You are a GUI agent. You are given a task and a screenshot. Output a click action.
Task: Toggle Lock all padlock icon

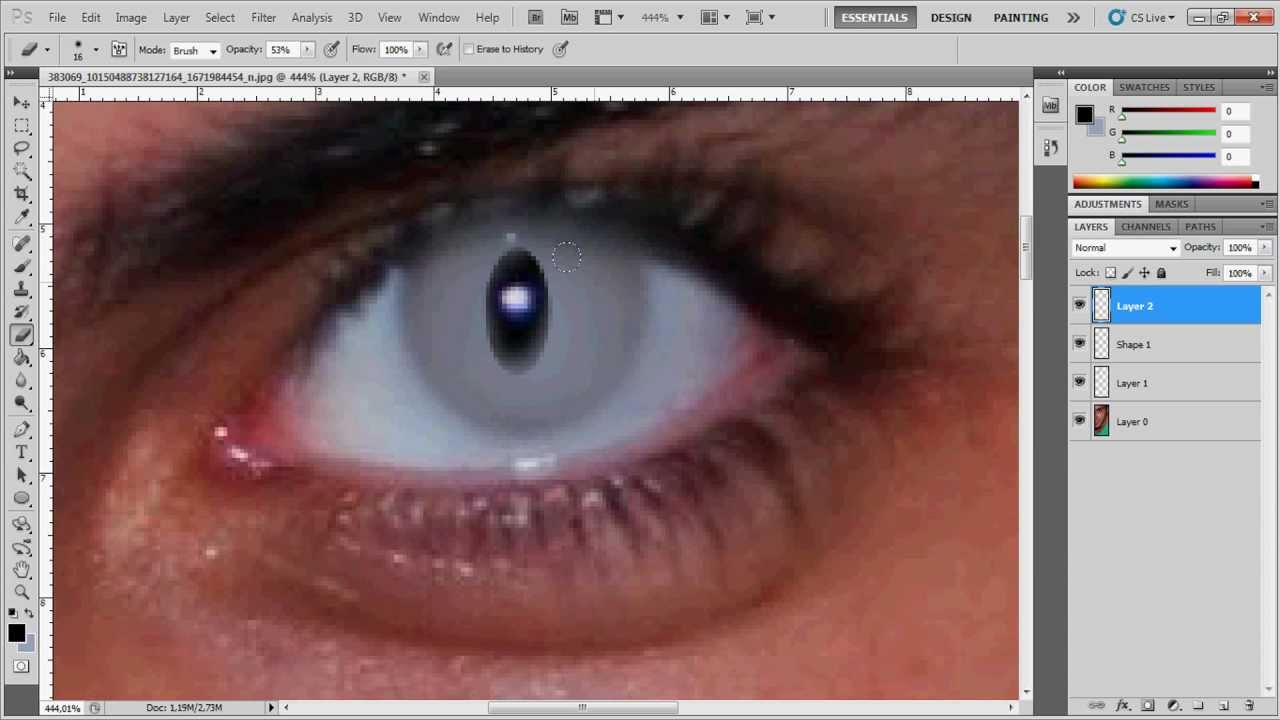coord(1161,273)
